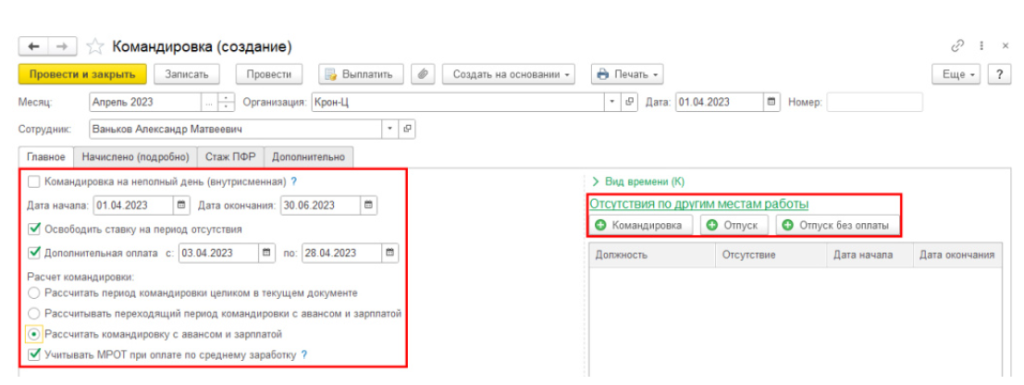Click the Записать button
Viewport: 1024px width, 385px height.
(187, 74)
